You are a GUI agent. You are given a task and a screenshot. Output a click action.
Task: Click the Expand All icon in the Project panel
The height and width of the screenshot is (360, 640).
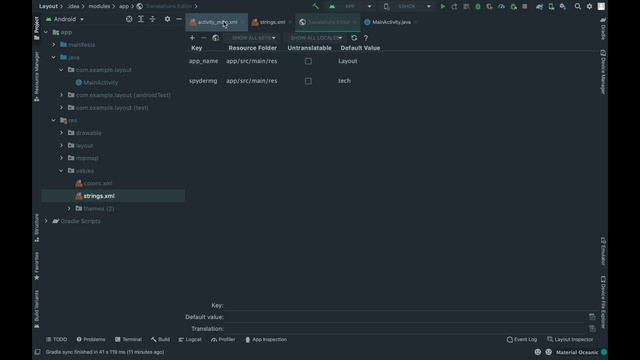(141, 19)
